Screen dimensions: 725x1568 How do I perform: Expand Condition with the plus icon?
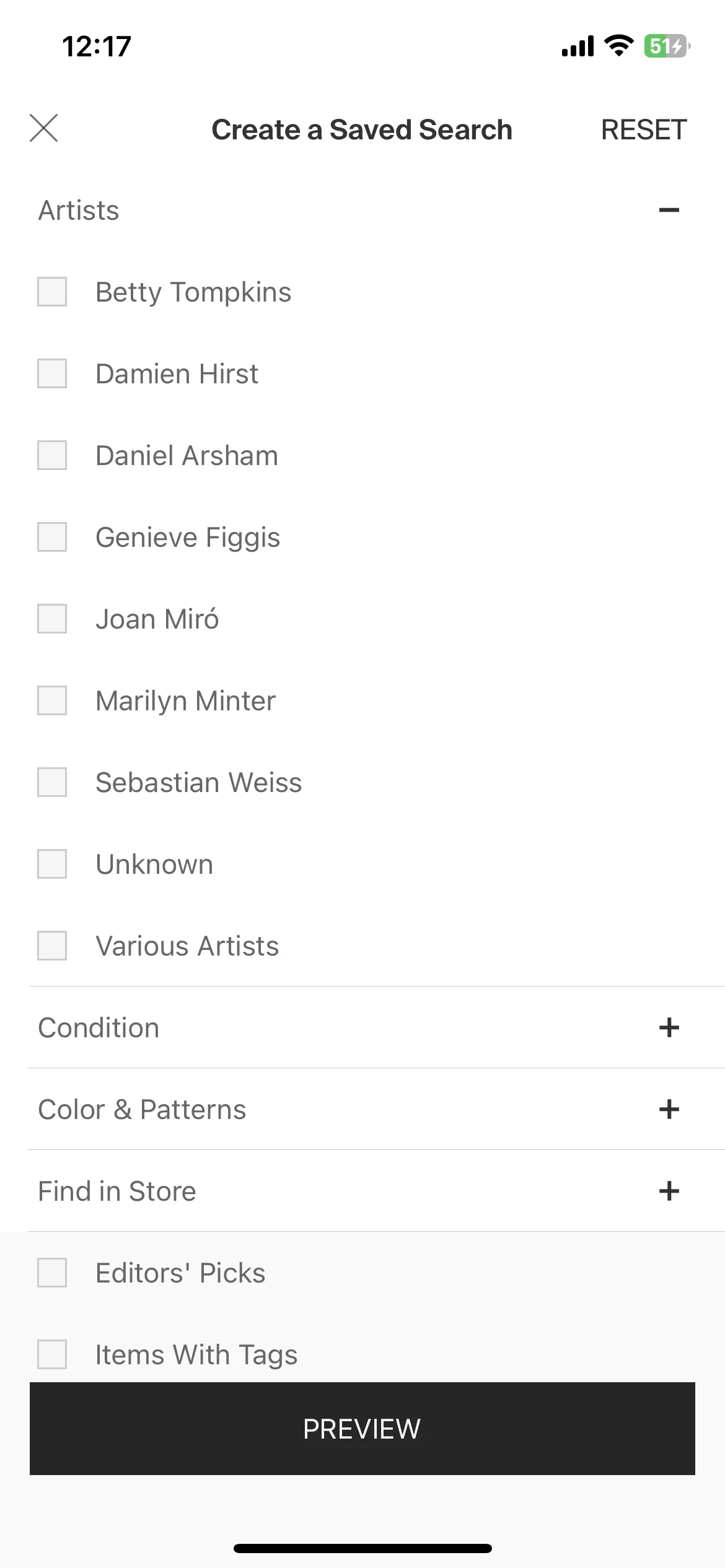tap(669, 1027)
